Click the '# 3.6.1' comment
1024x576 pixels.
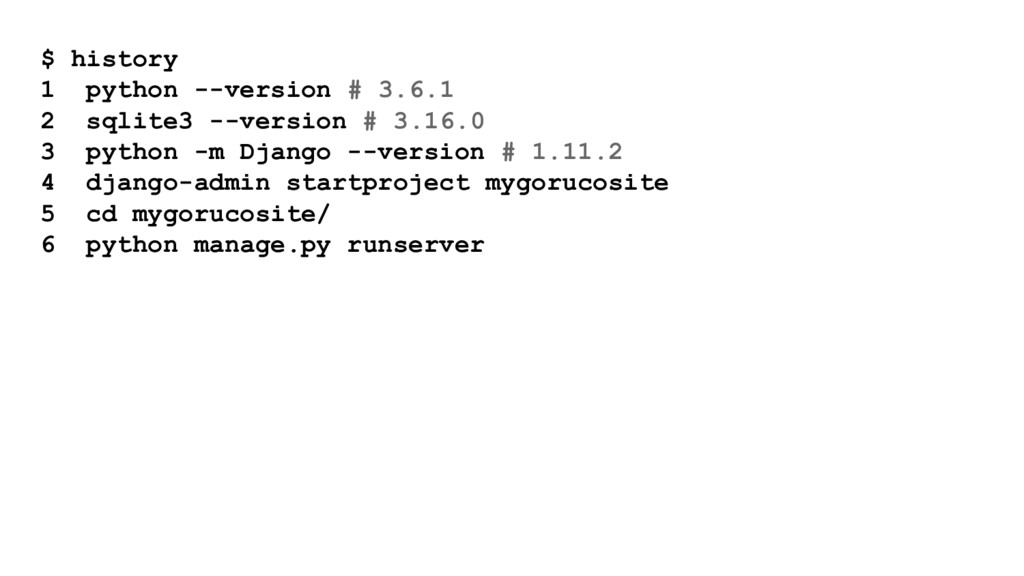(x=401, y=89)
